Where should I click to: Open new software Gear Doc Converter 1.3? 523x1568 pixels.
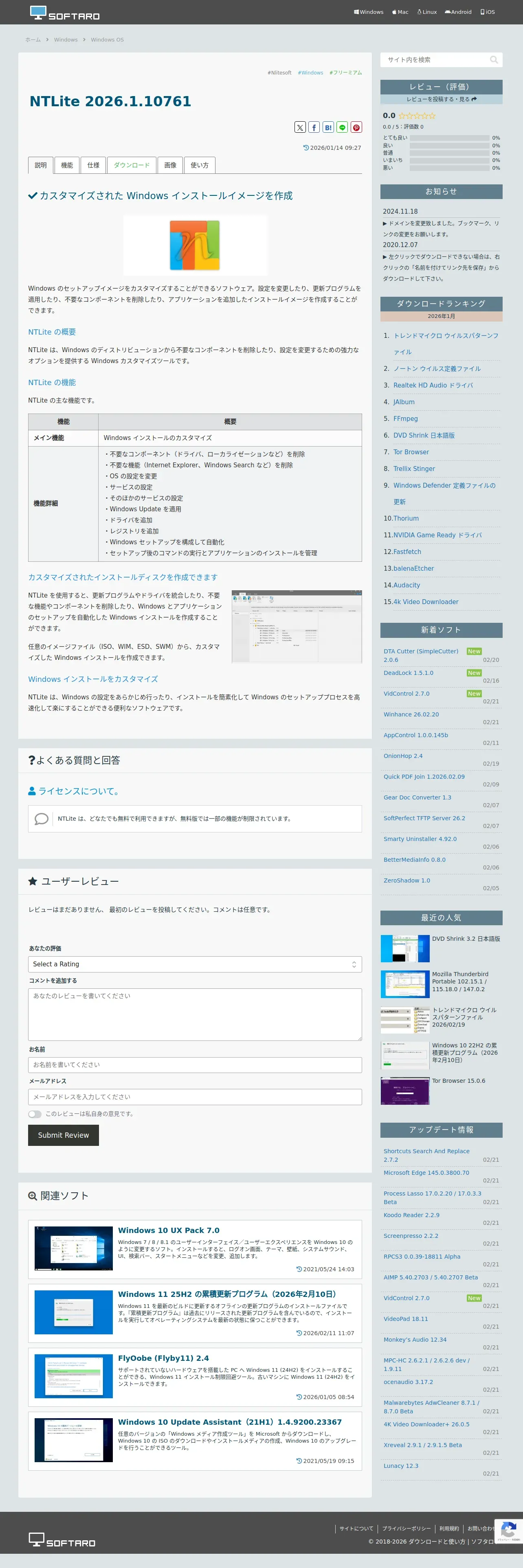pos(418,797)
